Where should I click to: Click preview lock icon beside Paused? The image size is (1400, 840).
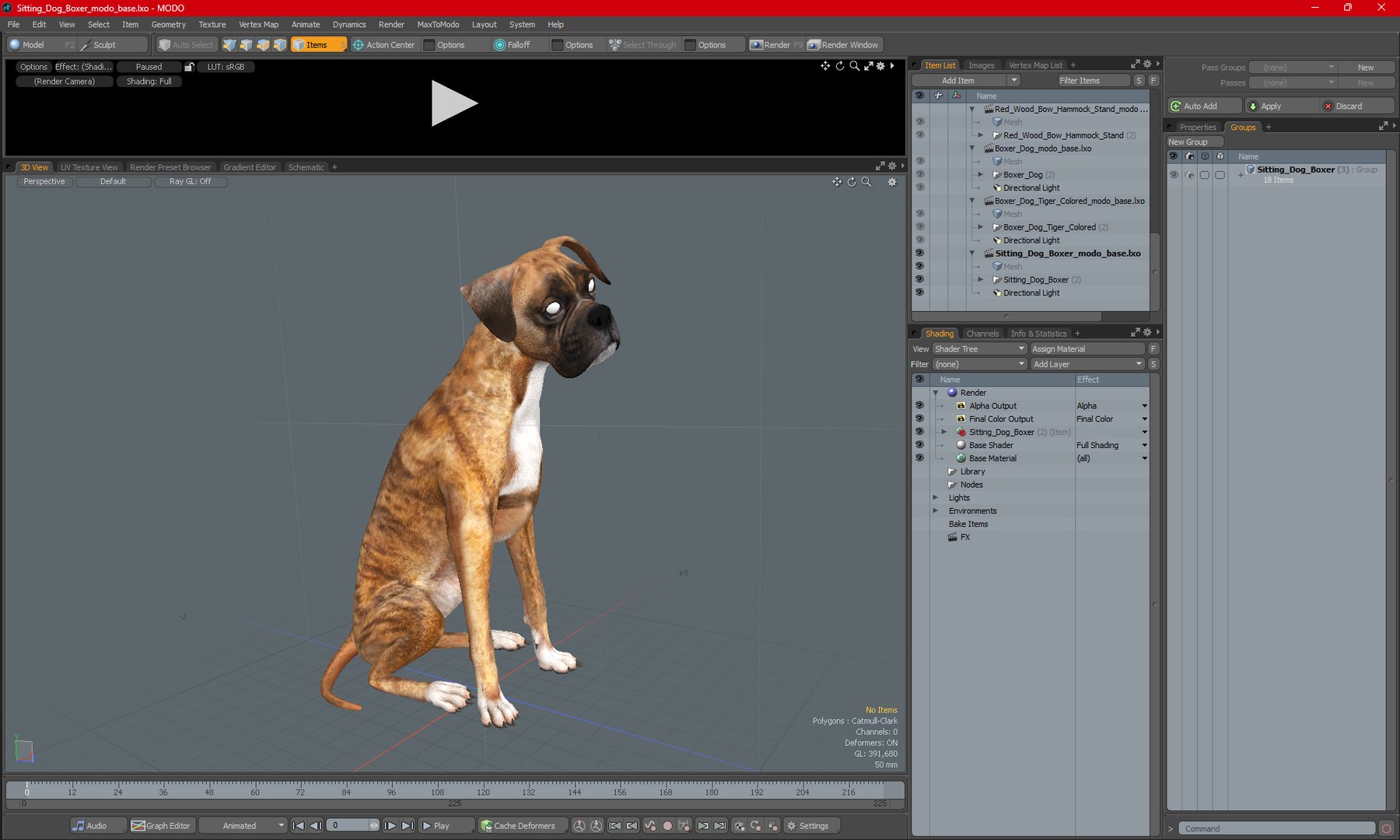click(189, 67)
